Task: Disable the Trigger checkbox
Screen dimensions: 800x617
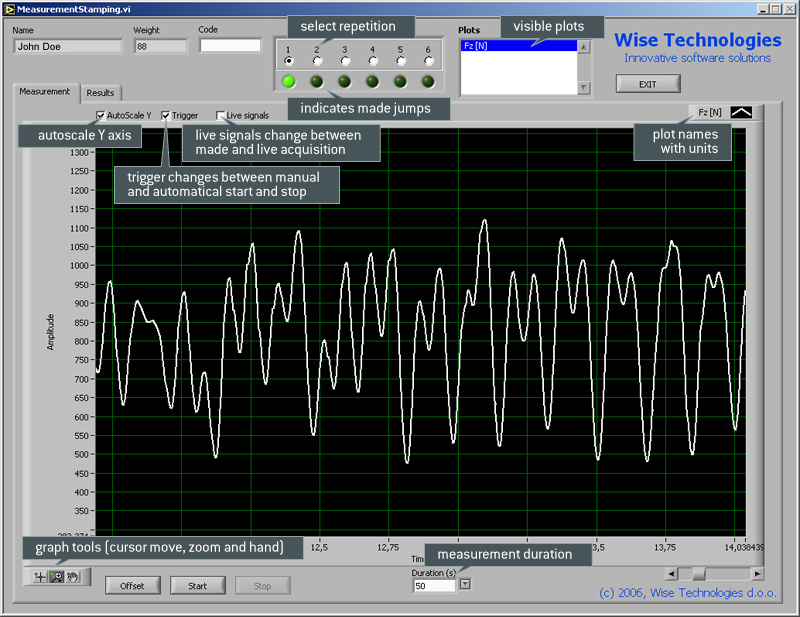Action: [x=165, y=115]
